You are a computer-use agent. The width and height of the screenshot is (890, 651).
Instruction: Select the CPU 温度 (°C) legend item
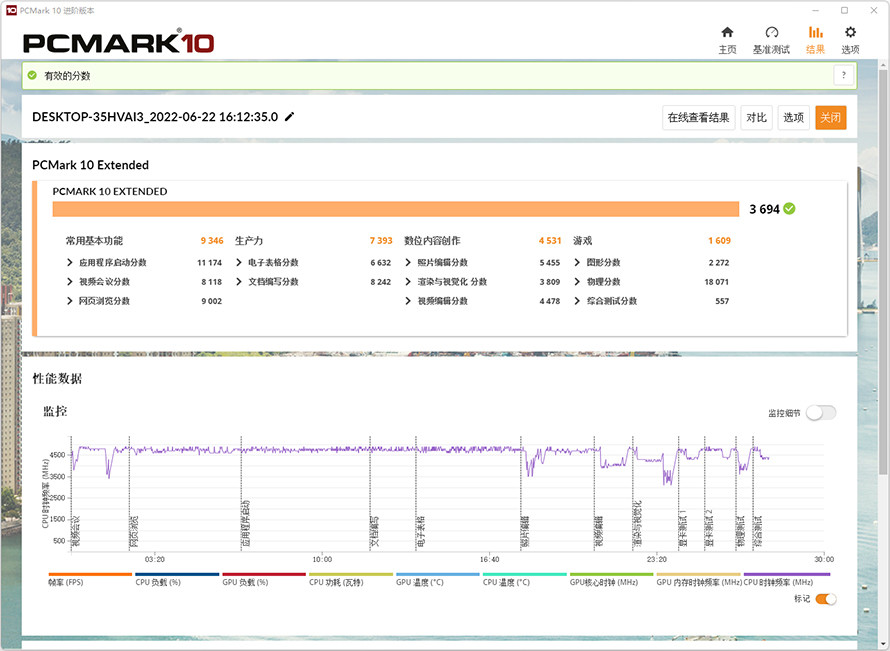click(x=524, y=579)
